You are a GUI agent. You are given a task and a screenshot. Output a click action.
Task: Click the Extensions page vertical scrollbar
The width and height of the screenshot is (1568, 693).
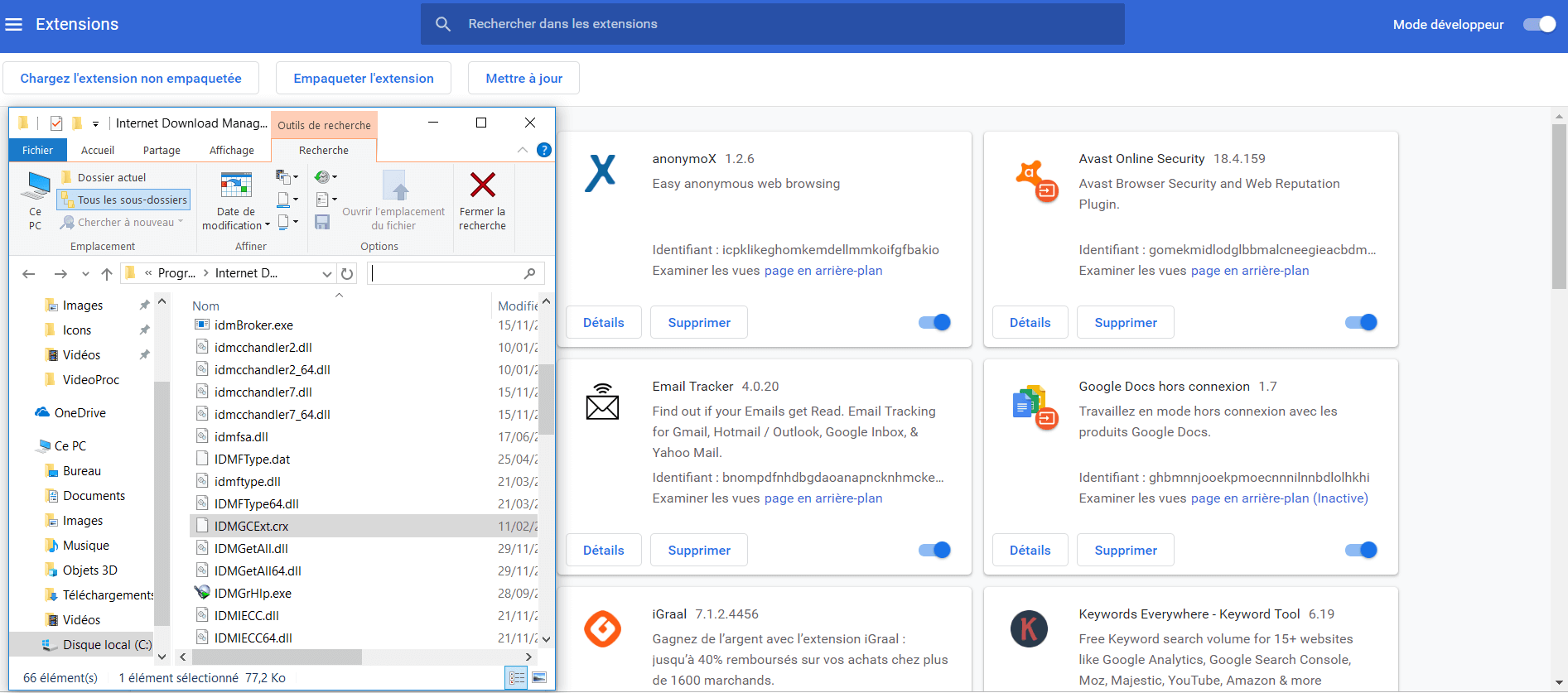(x=1559, y=207)
